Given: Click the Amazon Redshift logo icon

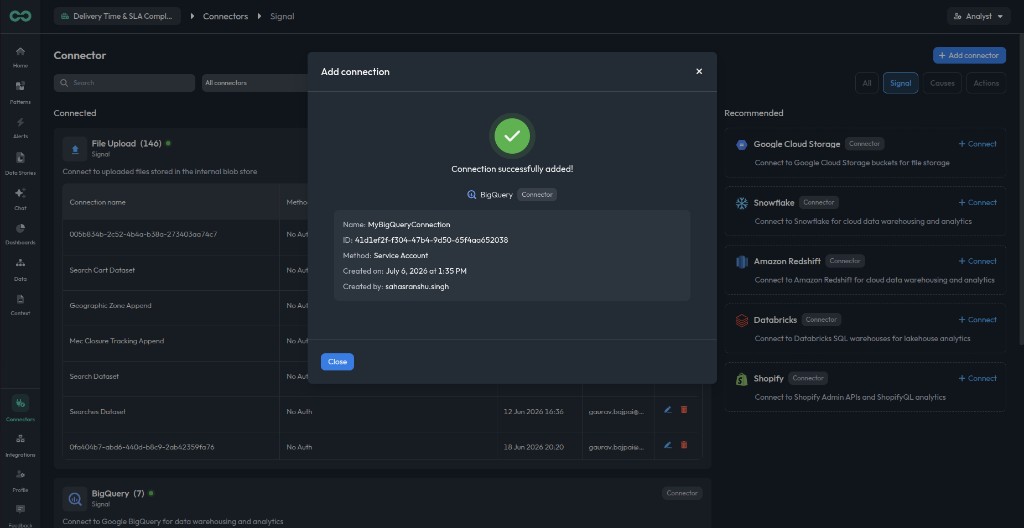Looking at the screenshot, I should coord(741,261).
